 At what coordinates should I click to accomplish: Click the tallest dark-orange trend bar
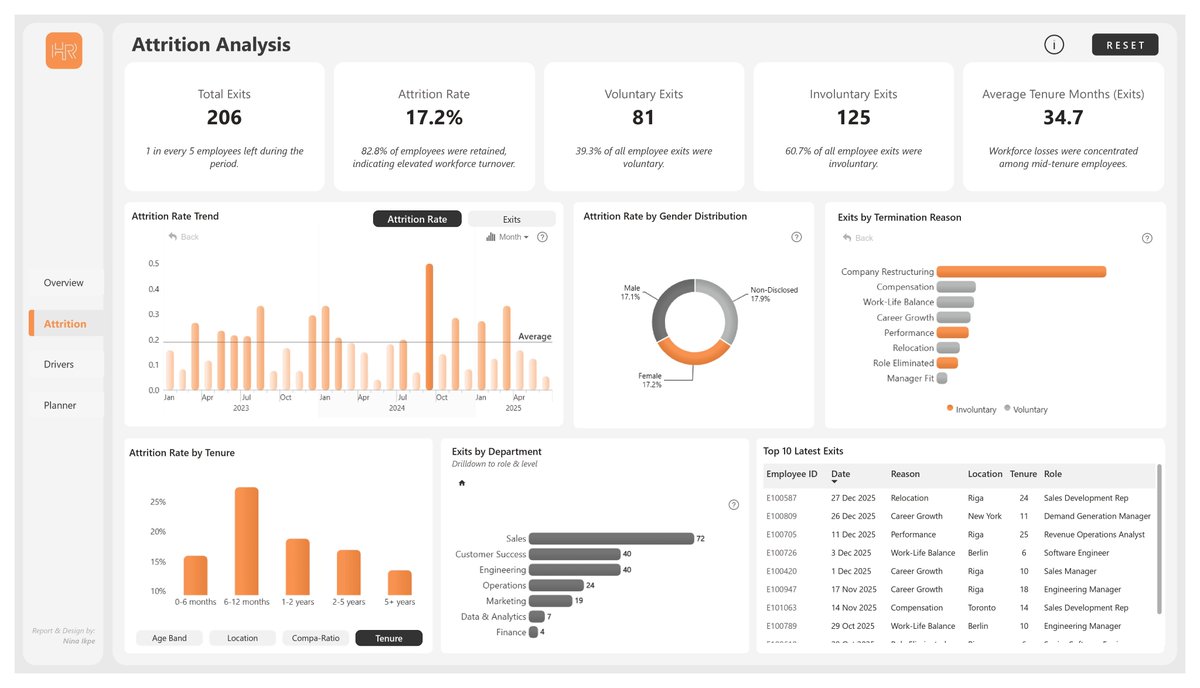[x=429, y=327]
